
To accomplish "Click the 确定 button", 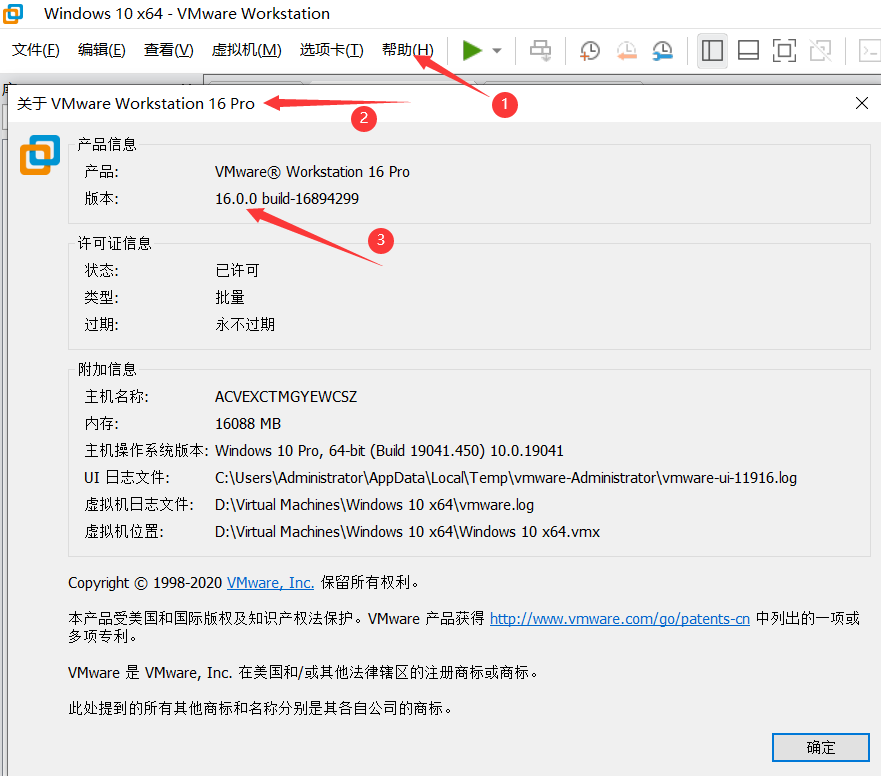I will (821, 747).
